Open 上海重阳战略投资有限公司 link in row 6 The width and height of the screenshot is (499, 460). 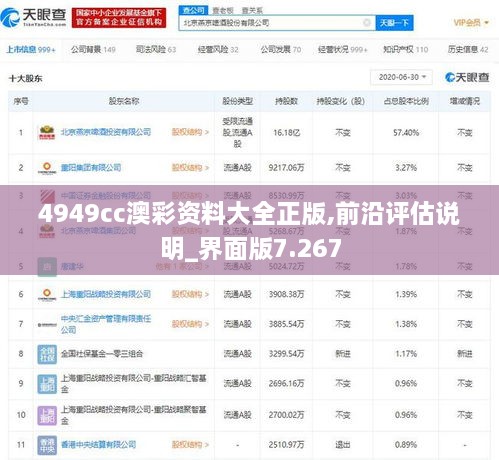(x=106, y=294)
